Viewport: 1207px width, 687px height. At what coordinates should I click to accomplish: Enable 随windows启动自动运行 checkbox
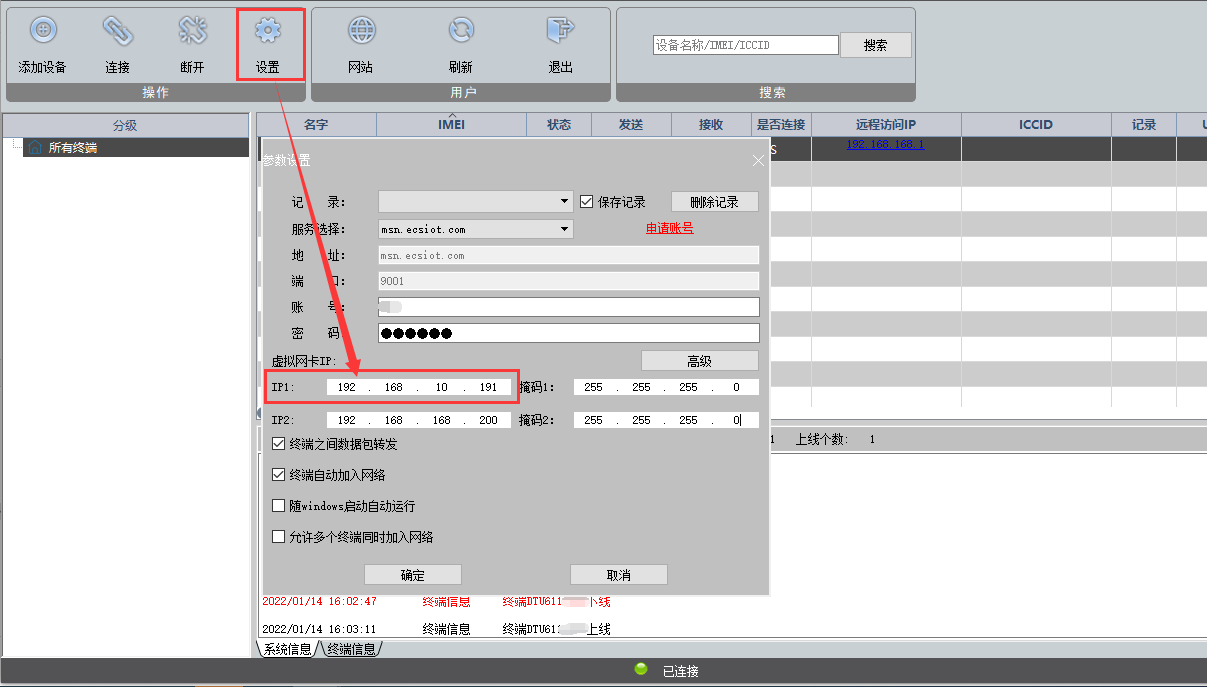click(x=279, y=506)
